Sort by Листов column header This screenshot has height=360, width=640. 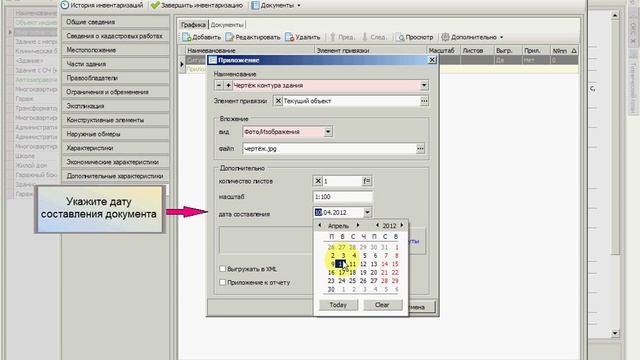pos(477,51)
